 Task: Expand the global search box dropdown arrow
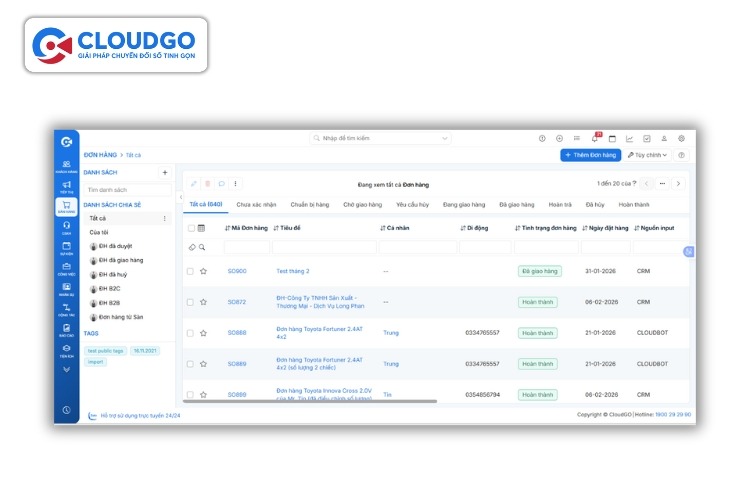(445, 138)
